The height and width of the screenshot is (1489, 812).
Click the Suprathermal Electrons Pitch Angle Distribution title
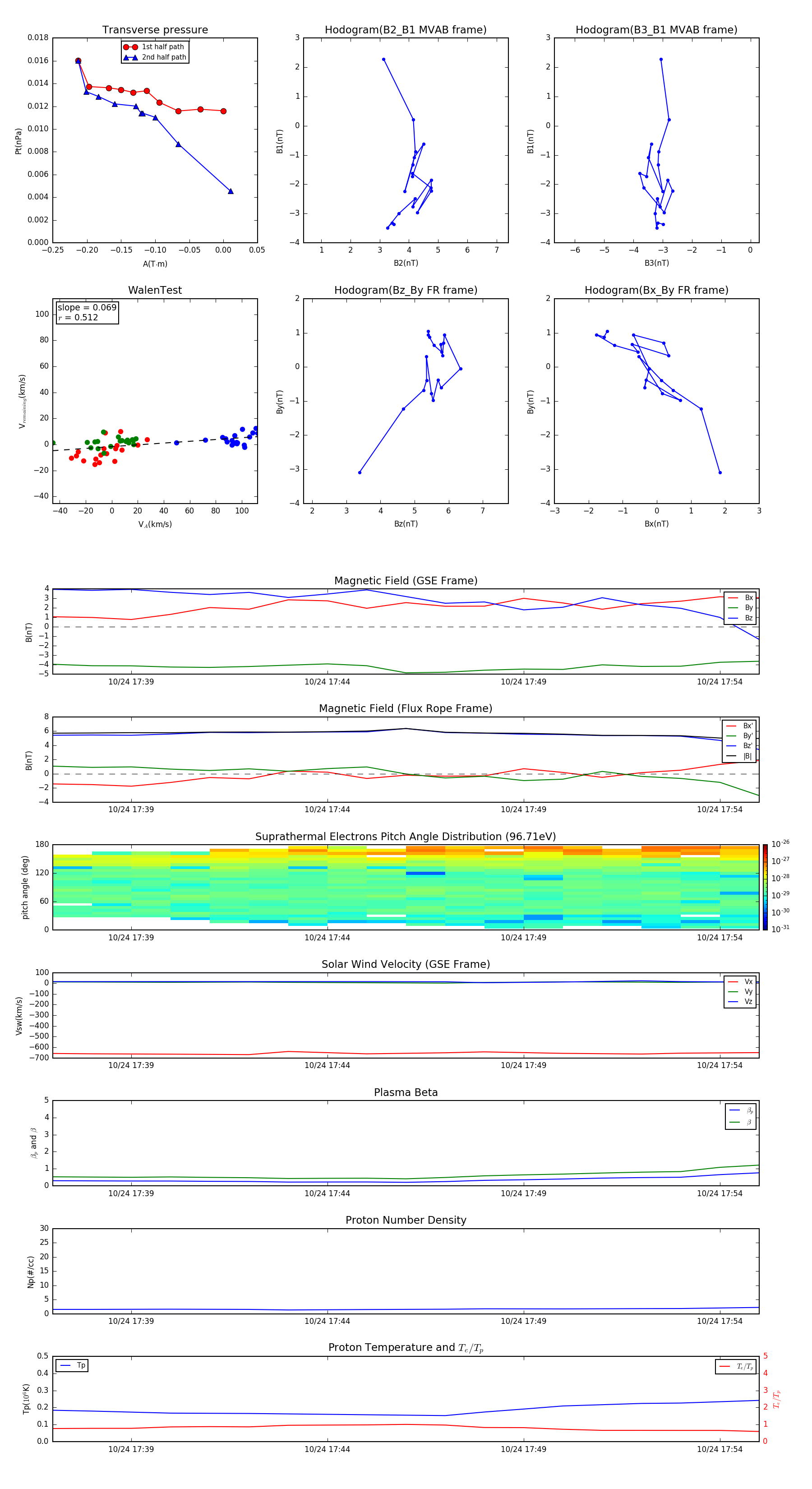tap(406, 837)
